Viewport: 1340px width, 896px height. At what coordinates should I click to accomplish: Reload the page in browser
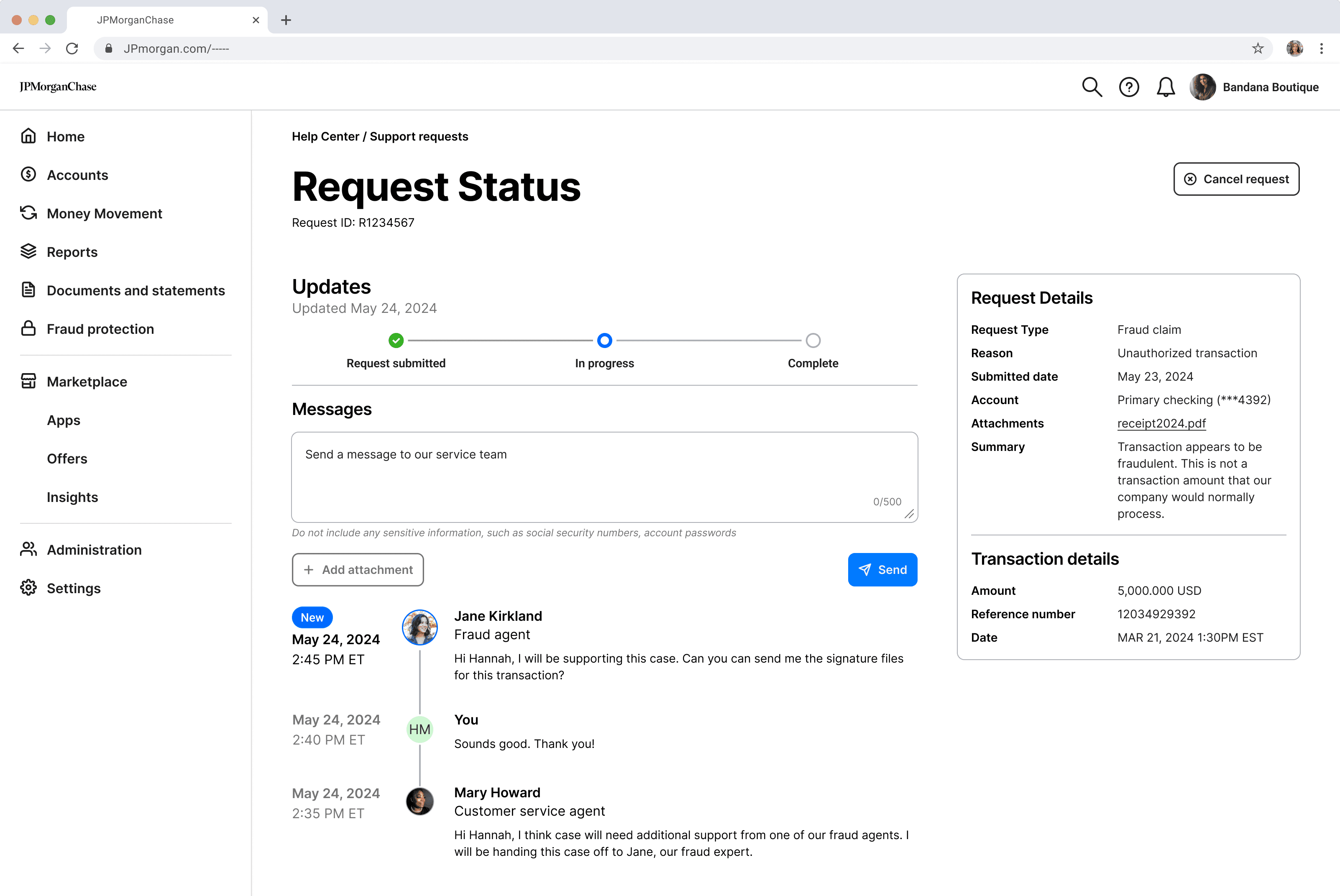[72, 49]
